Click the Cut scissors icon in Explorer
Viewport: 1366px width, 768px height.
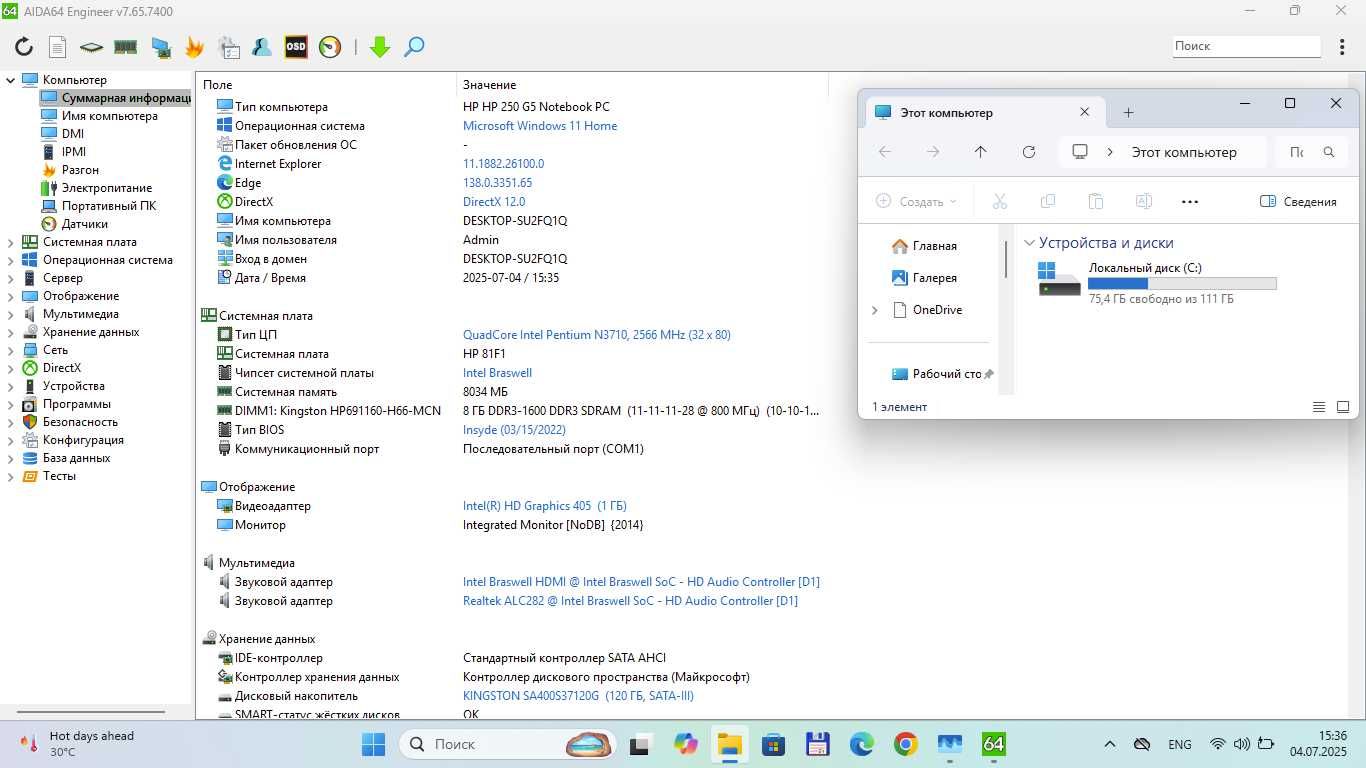(x=1000, y=201)
